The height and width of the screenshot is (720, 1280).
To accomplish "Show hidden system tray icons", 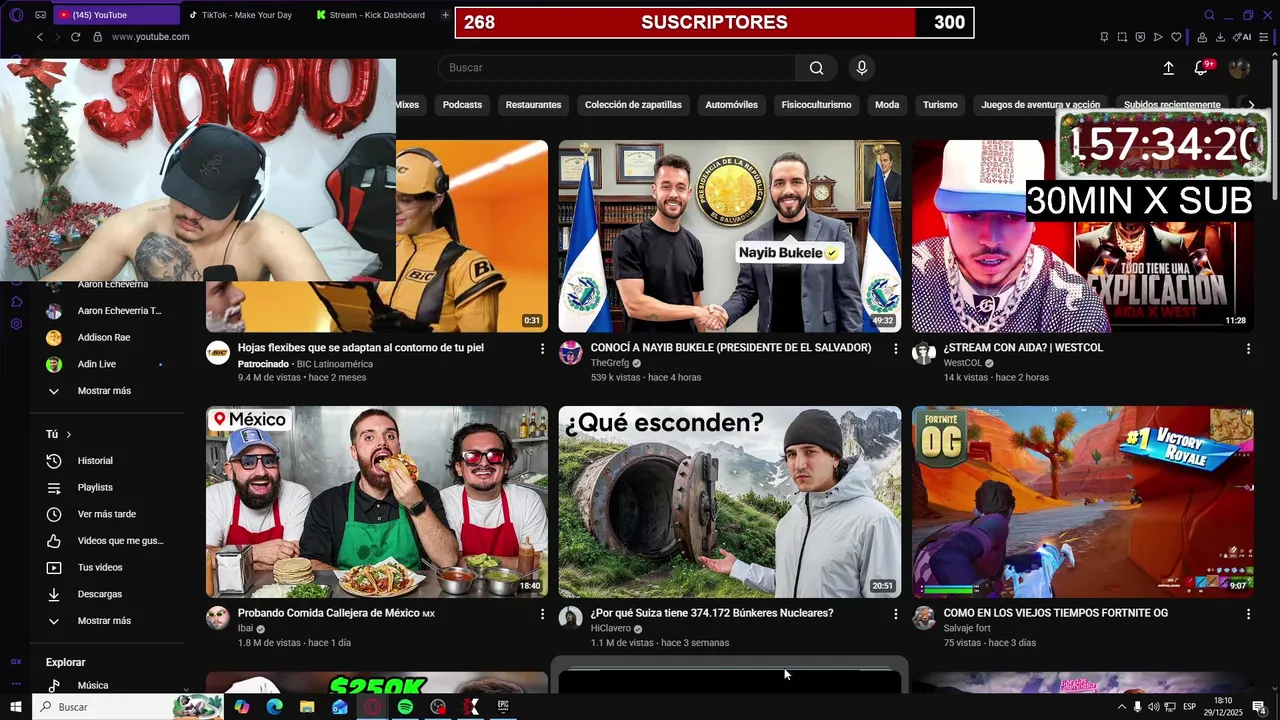I will click(x=1121, y=707).
